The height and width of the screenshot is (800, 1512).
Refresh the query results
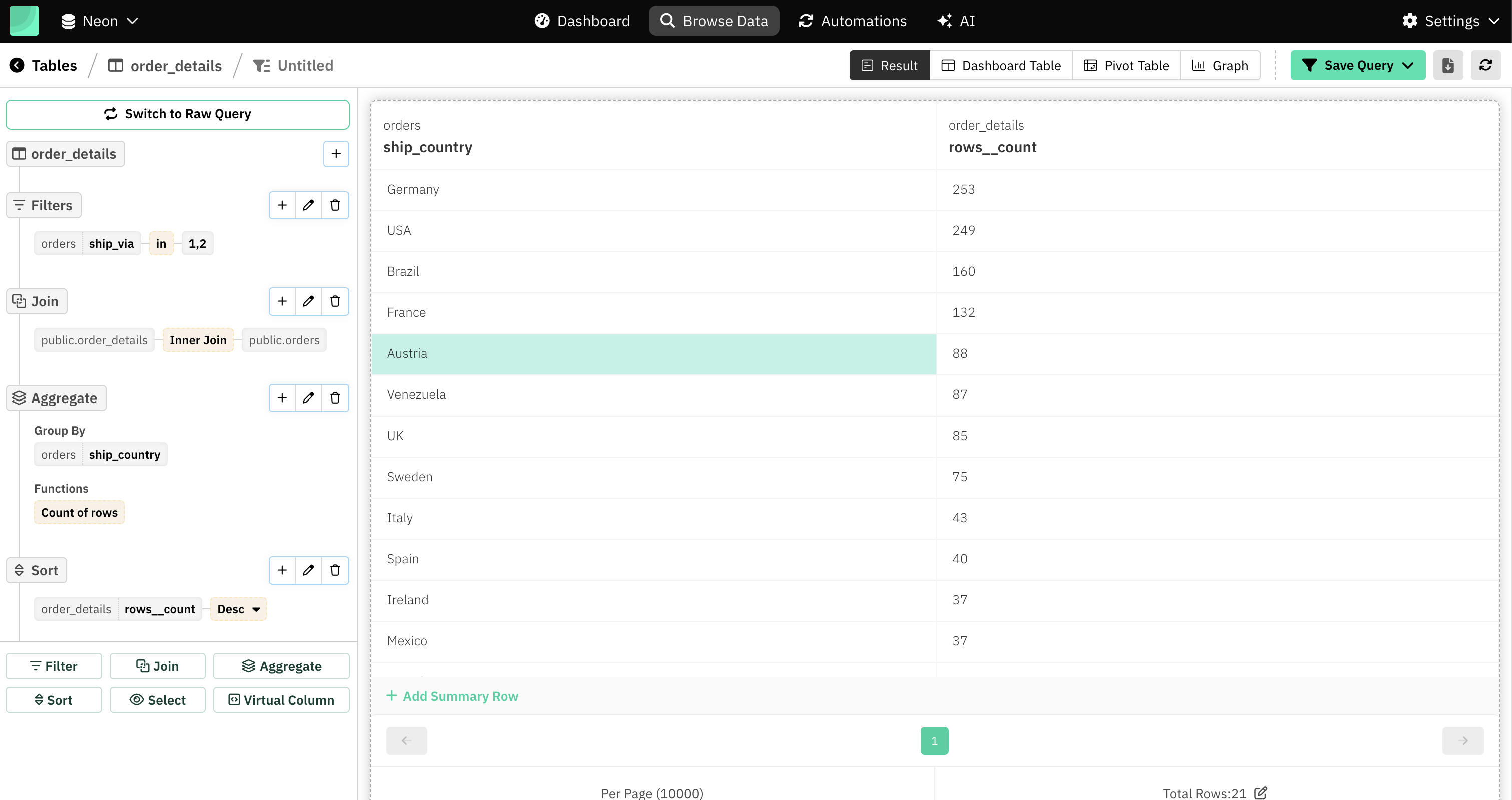coord(1485,65)
